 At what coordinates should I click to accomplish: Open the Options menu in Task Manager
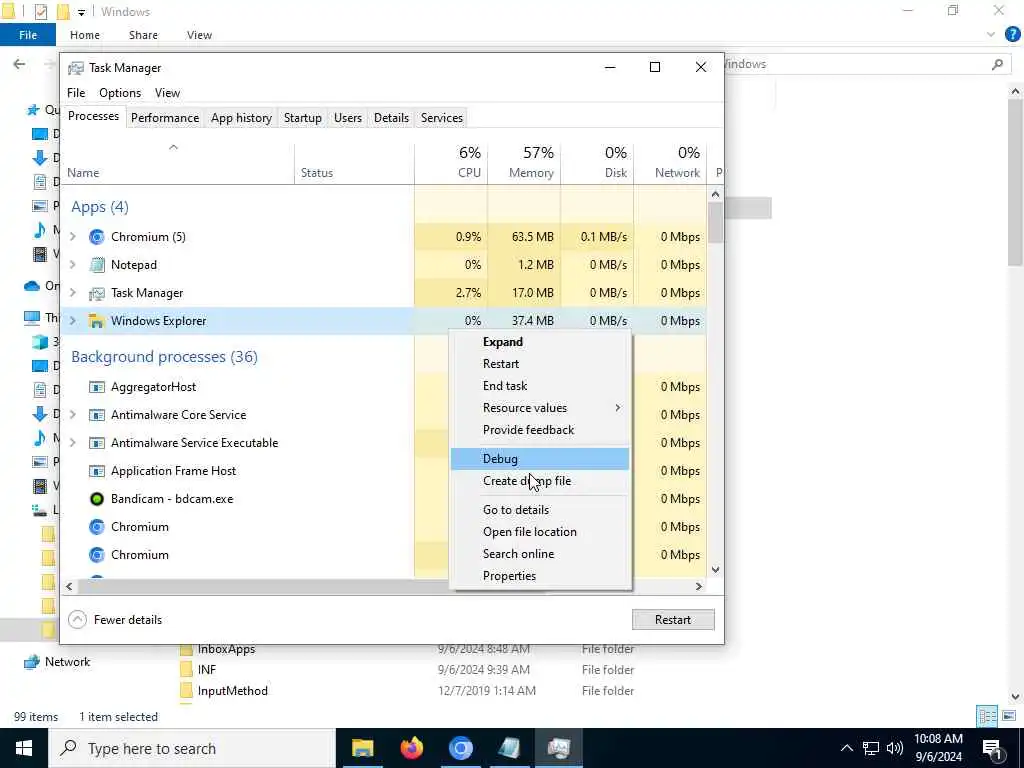(120, 93)
